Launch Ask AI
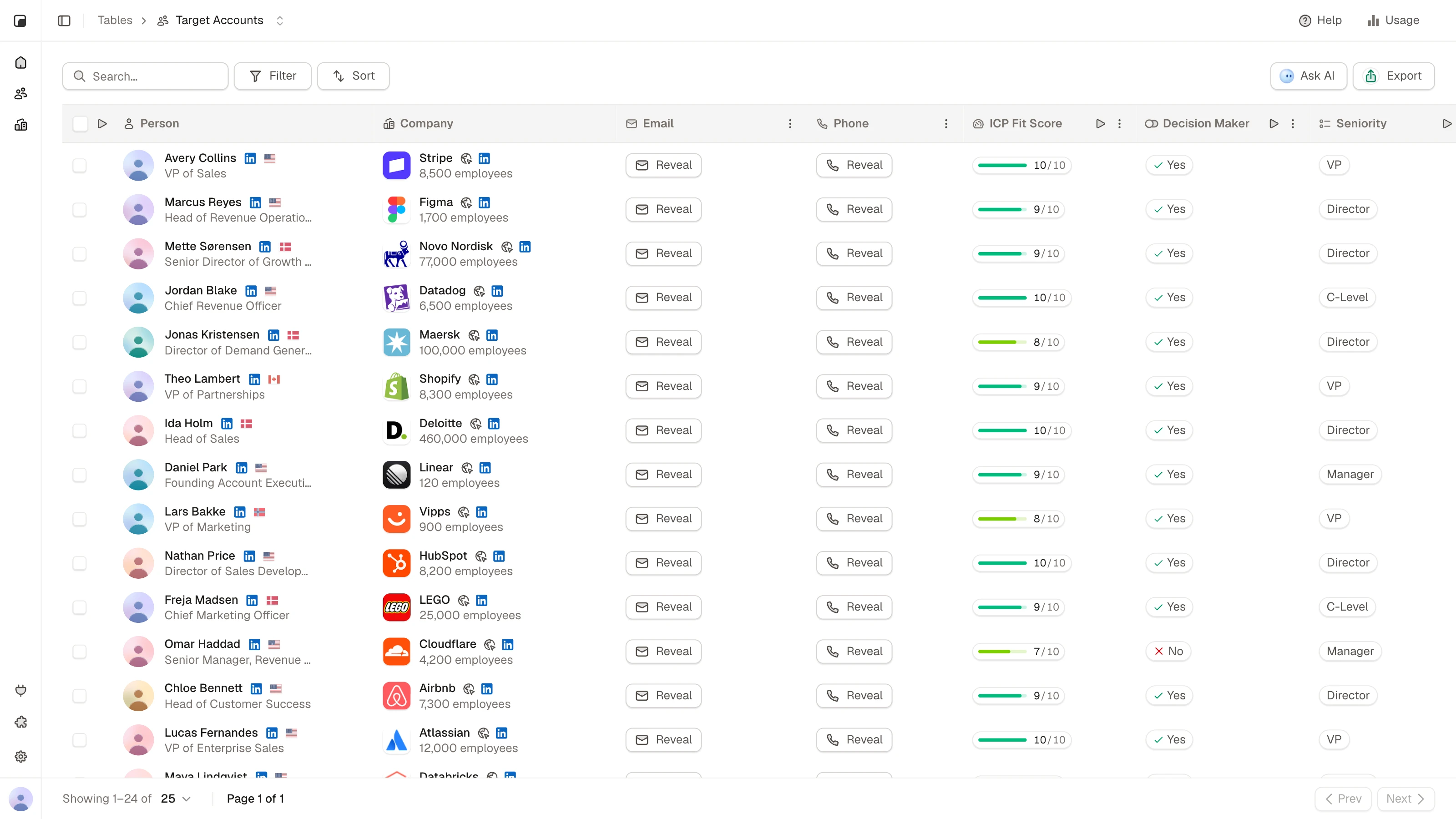 click(x=1309, y=76)
